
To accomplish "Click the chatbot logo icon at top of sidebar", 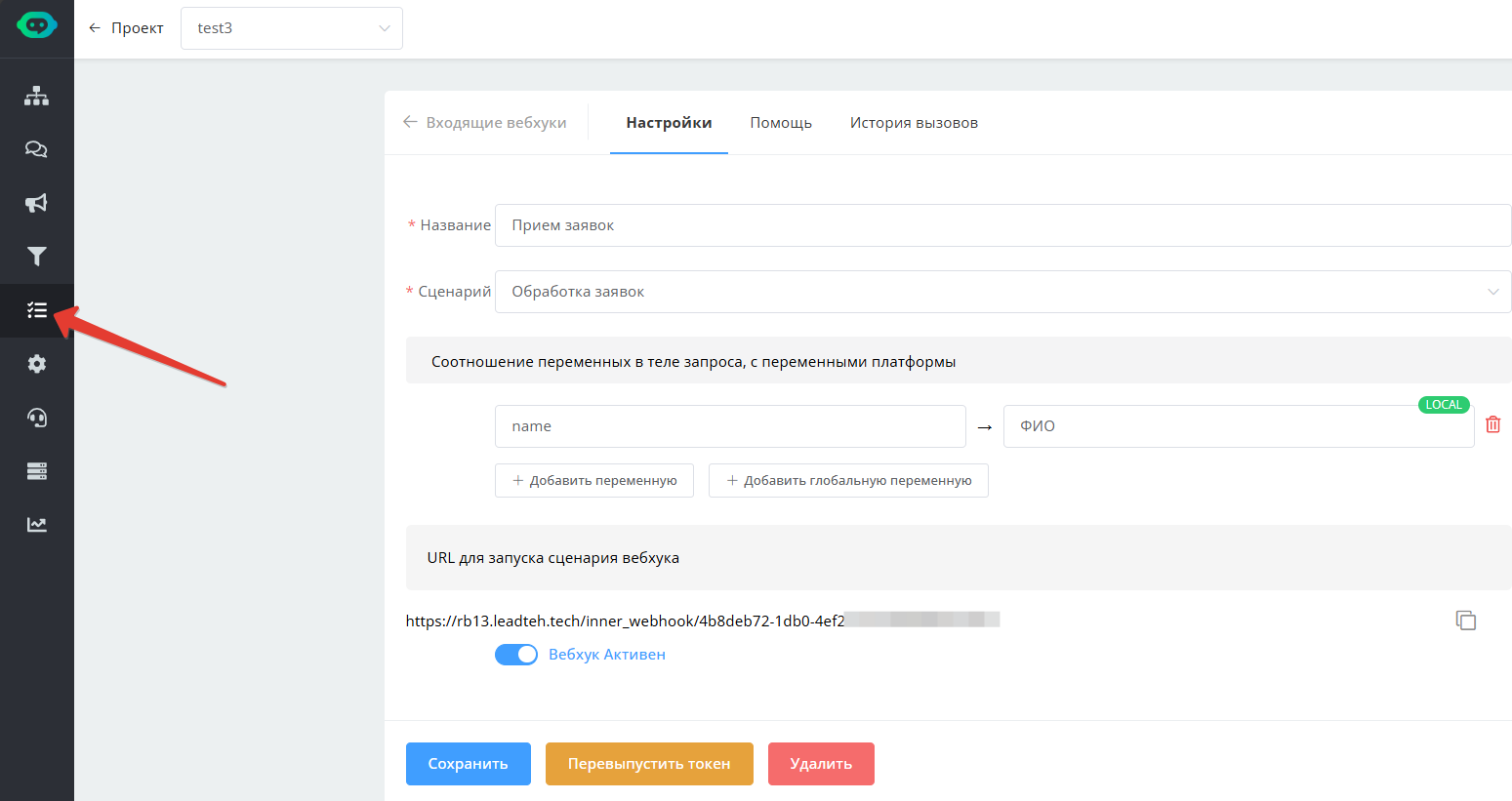I will (37, 26).
